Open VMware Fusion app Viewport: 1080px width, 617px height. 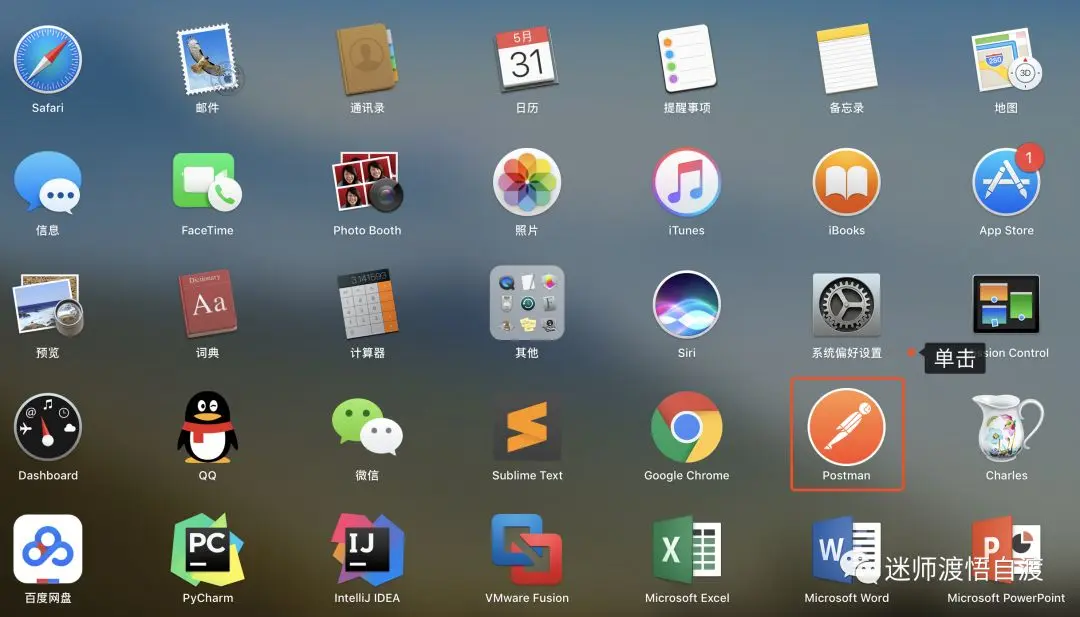point(527,550)
